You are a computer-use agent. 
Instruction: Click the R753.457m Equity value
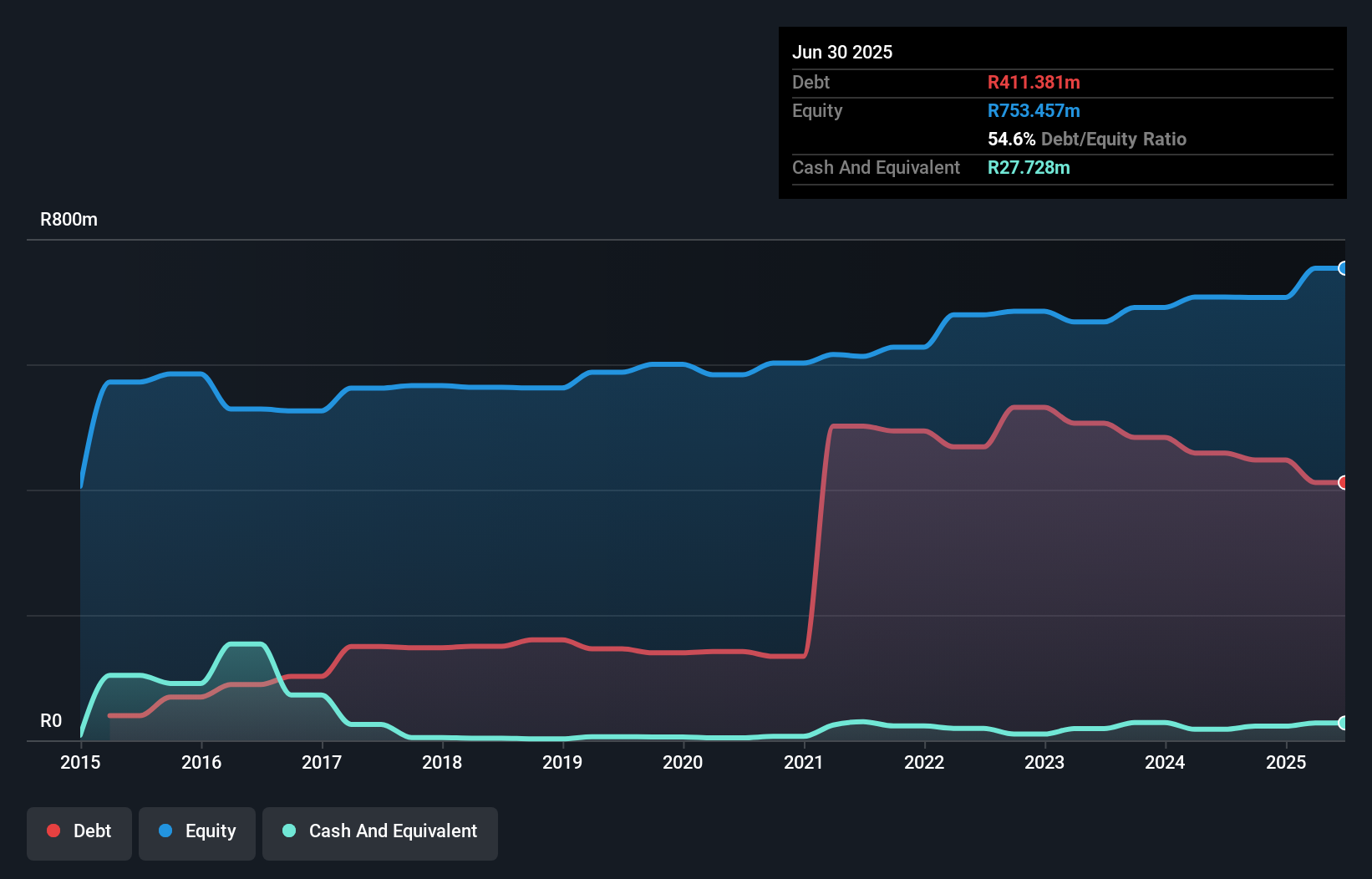(x=1034, y=110)
